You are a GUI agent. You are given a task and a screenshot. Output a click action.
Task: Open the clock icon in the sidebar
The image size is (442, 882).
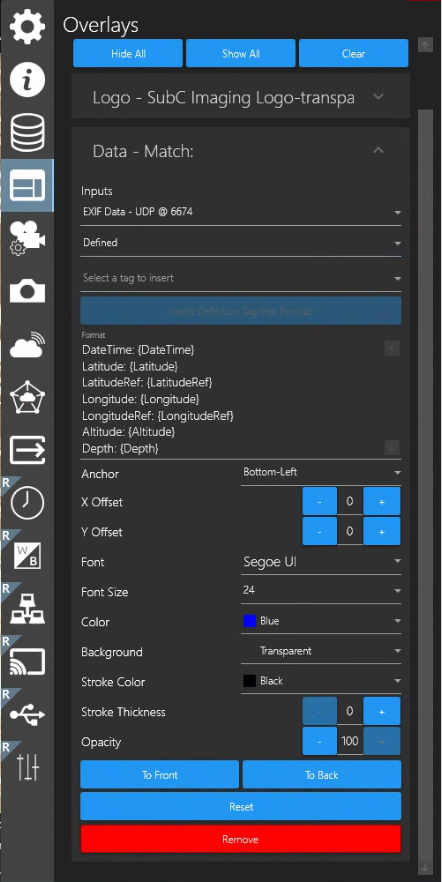click(27, 502)
